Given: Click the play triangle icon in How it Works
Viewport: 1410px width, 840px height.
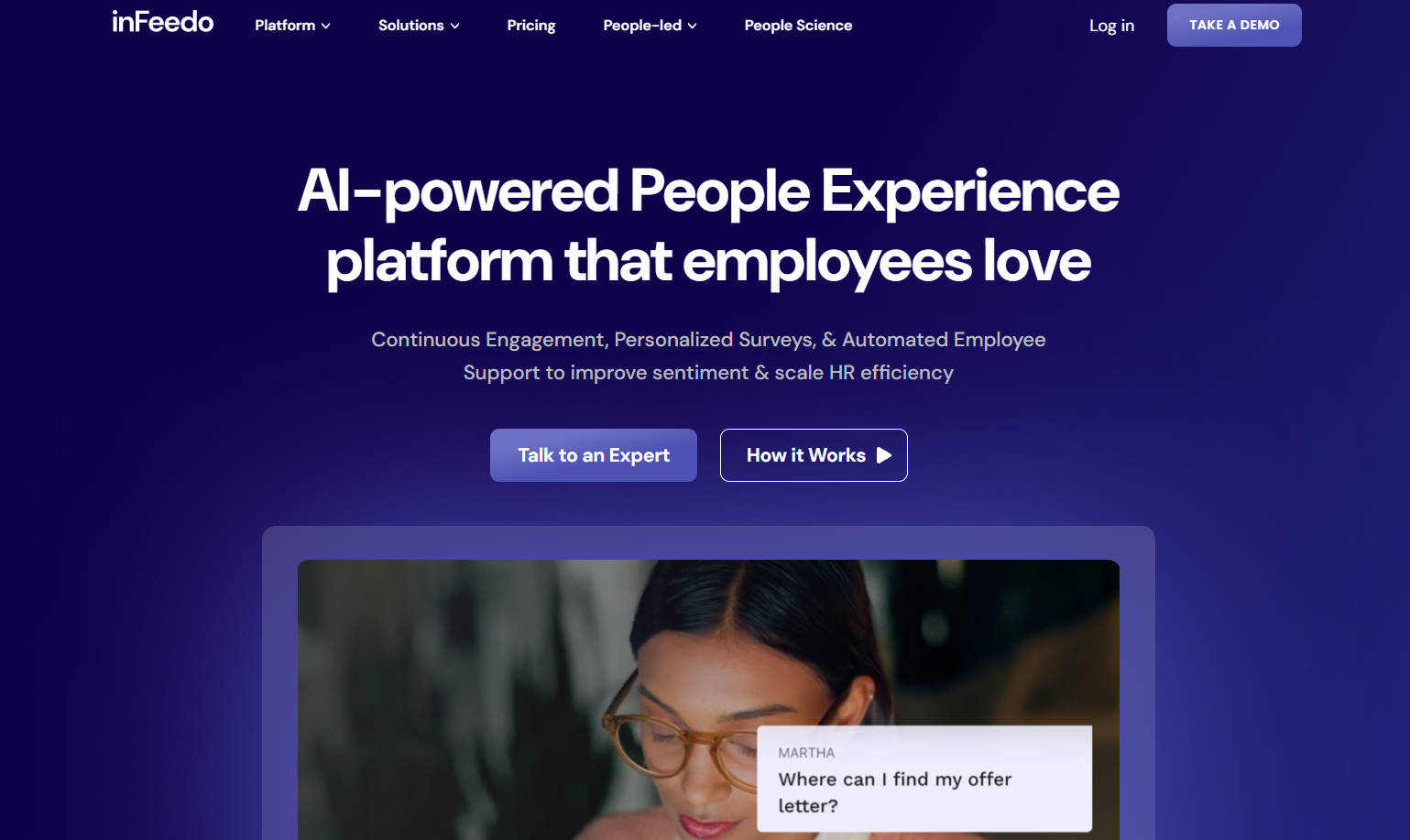Looking at the screenshot, I should [x=883, y=455].
